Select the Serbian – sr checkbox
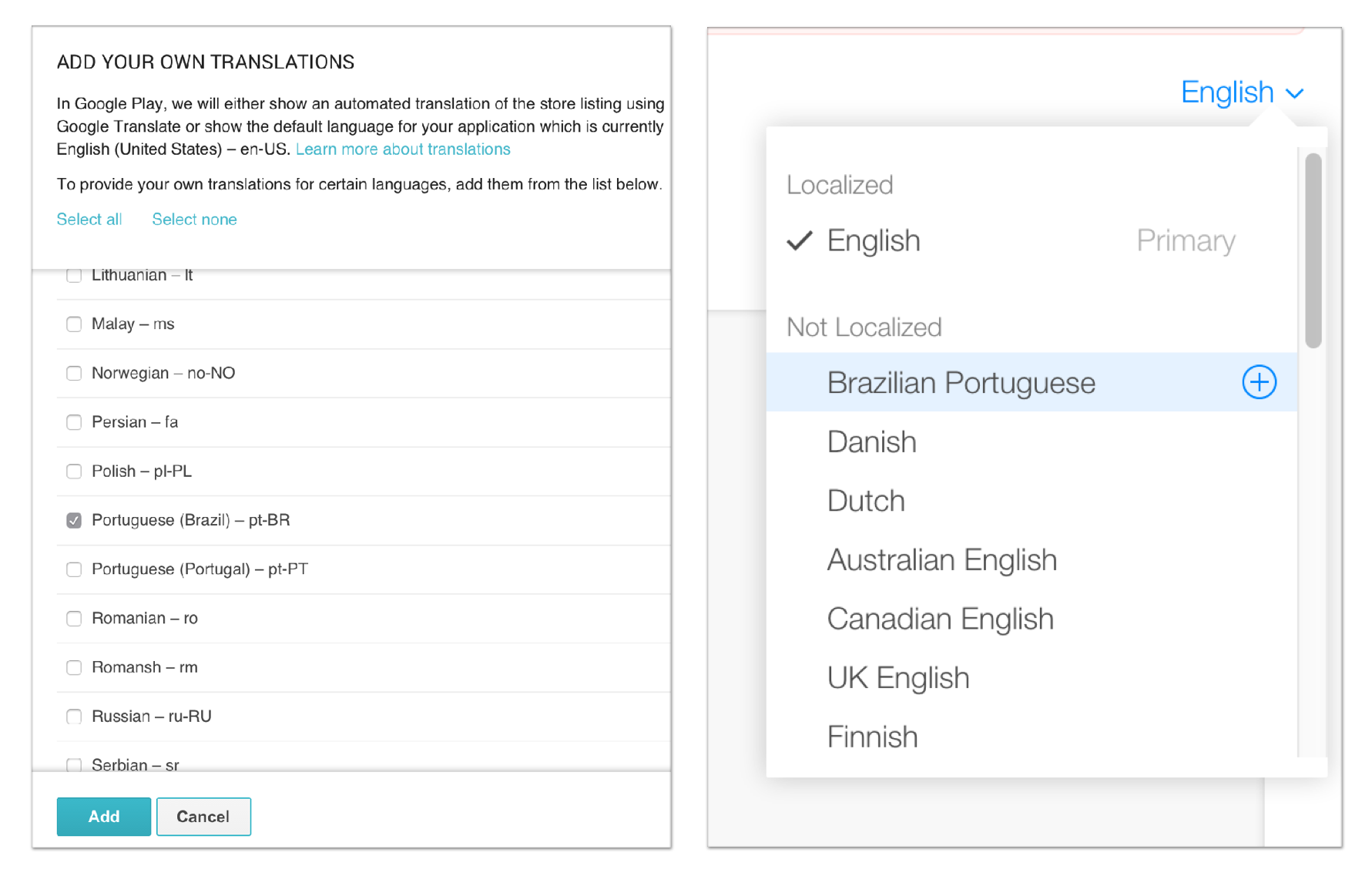The width and height of the screenshot is (1372, 893). tap(74, 764)
